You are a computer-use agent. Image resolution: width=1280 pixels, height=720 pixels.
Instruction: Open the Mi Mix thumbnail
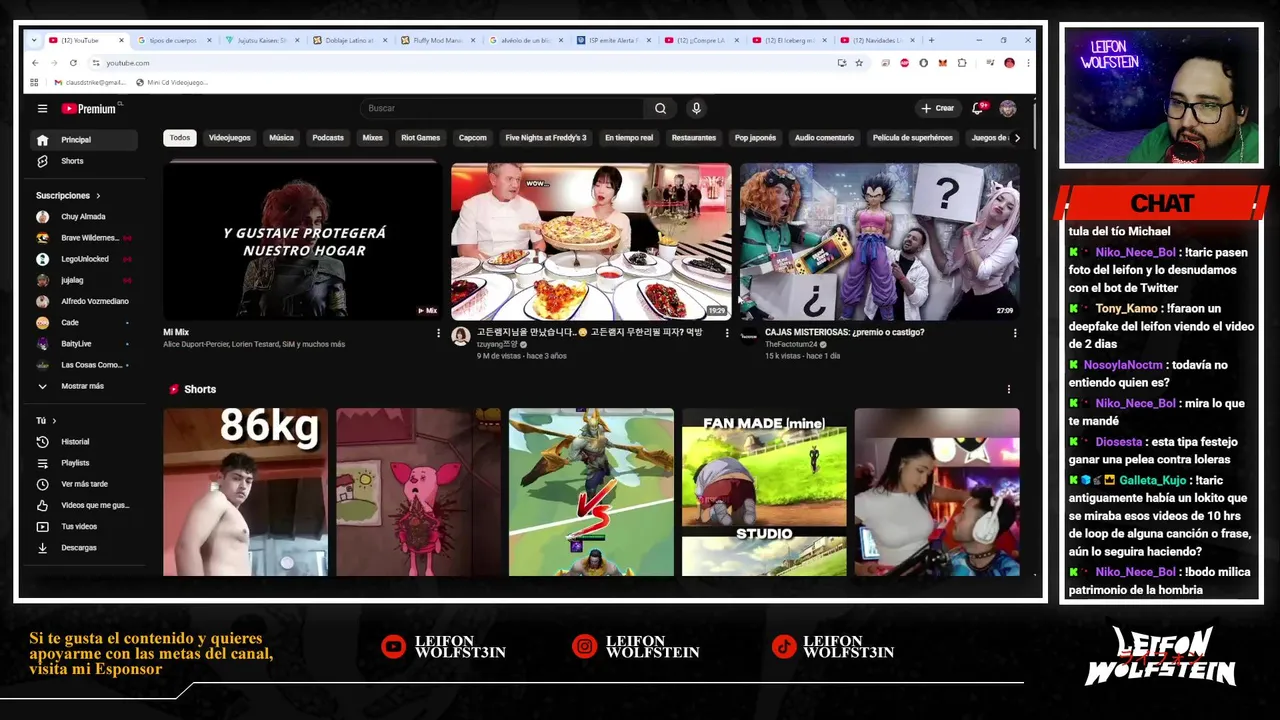[303, 241]
